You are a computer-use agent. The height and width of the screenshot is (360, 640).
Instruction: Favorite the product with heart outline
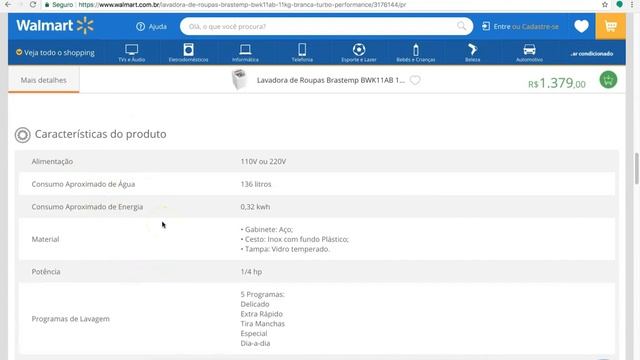(415, 80)
